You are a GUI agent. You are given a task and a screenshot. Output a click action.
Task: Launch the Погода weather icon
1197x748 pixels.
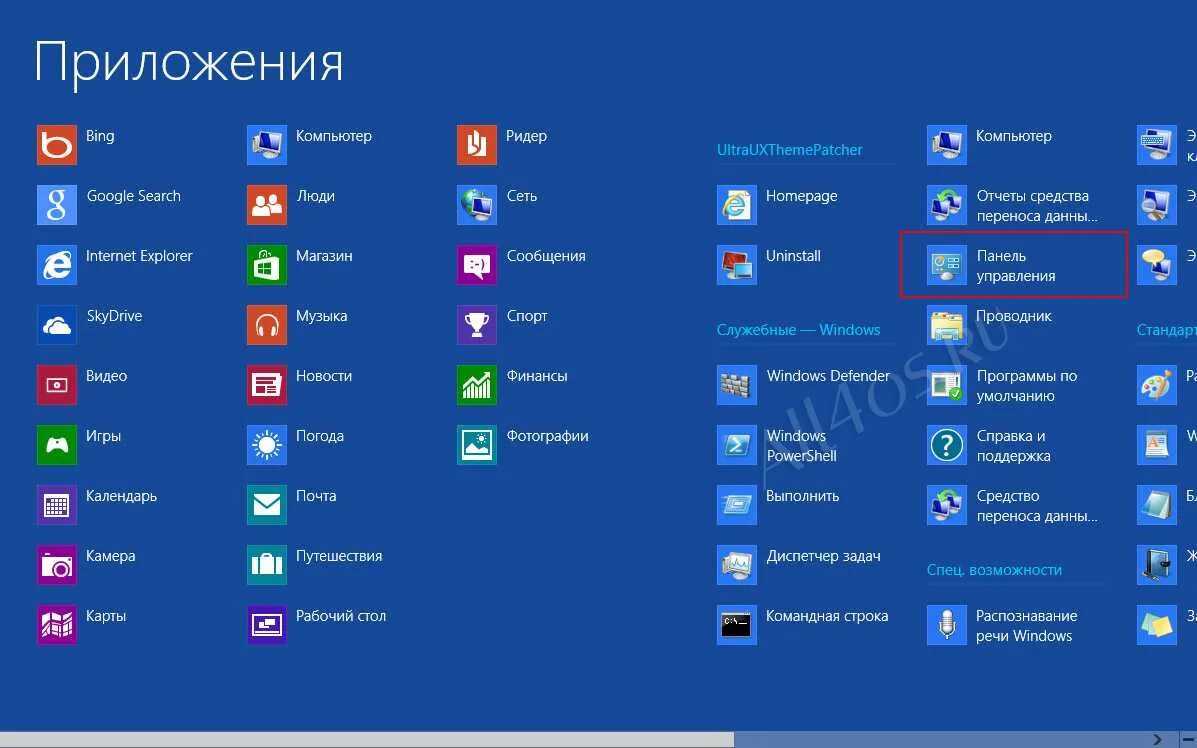click(266, 444)
